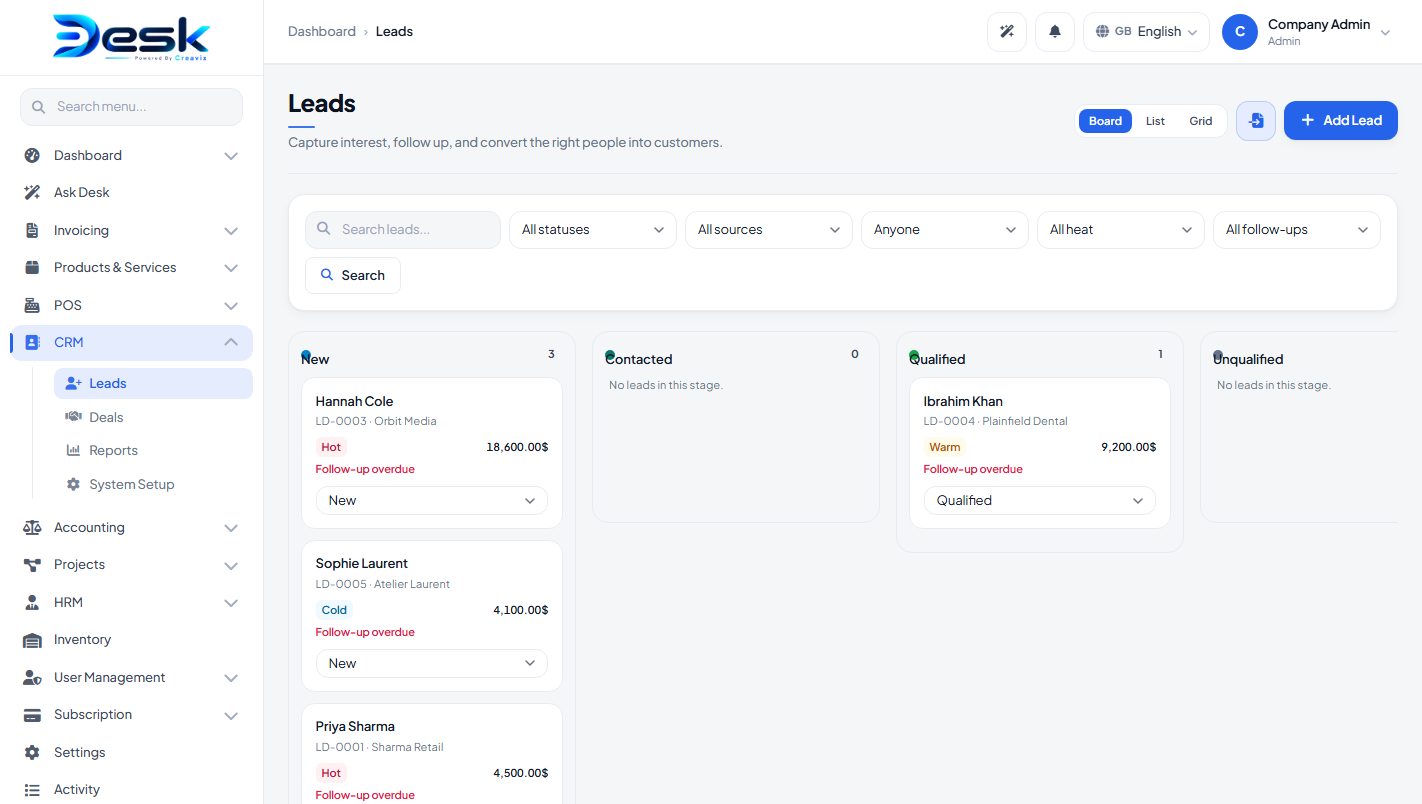Open the Reports sidebar item

[153, 450]
